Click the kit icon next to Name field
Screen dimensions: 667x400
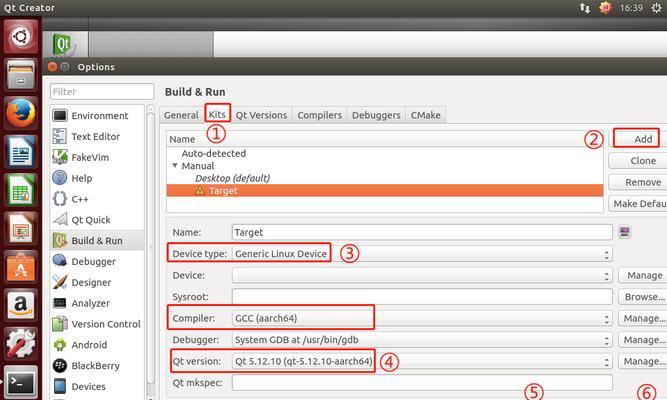pos(624,232)
